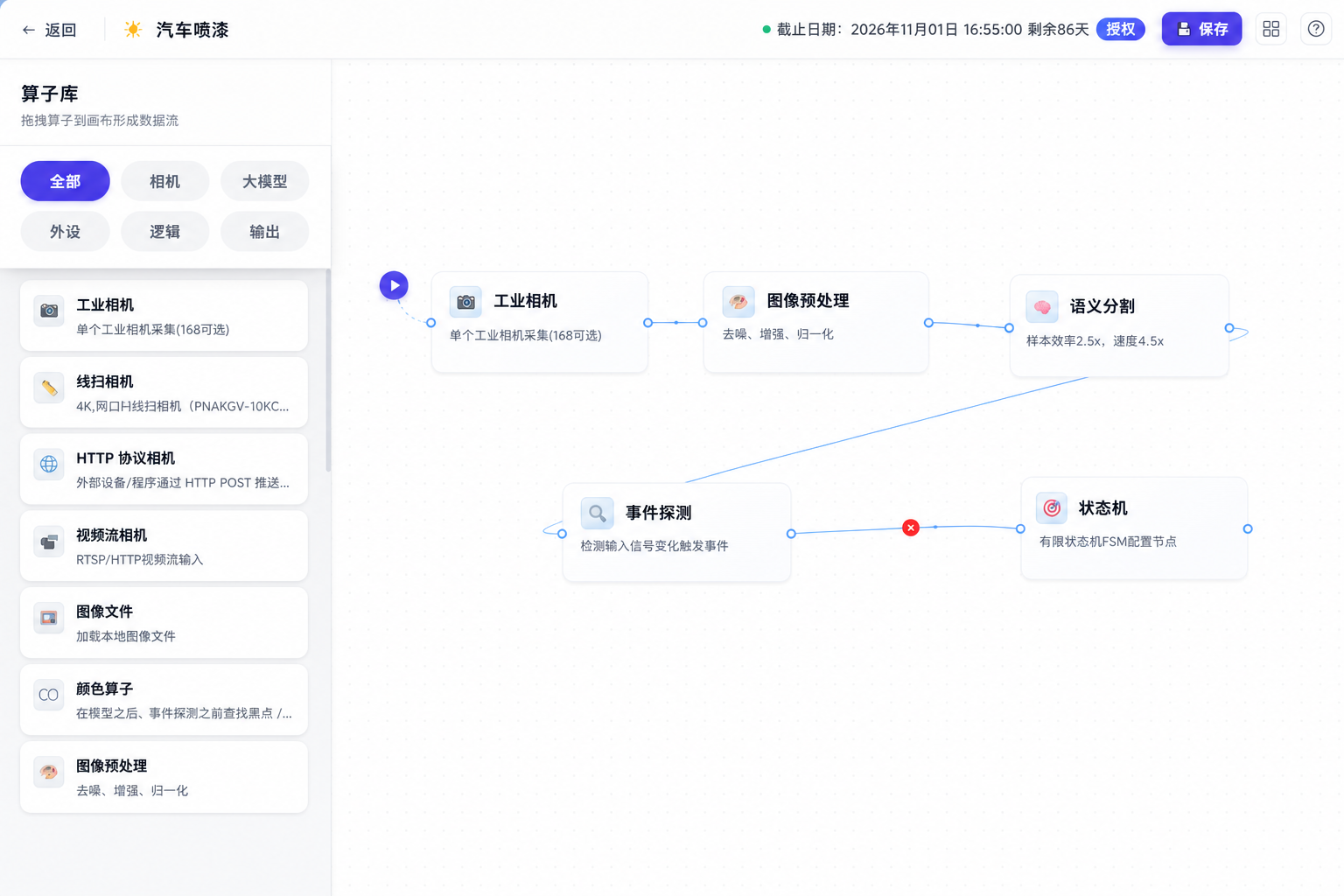This screenshot has height=896, width=1344.
Task: Click the HTTP 协议相机 globe icon
Action: pos(49,465)
